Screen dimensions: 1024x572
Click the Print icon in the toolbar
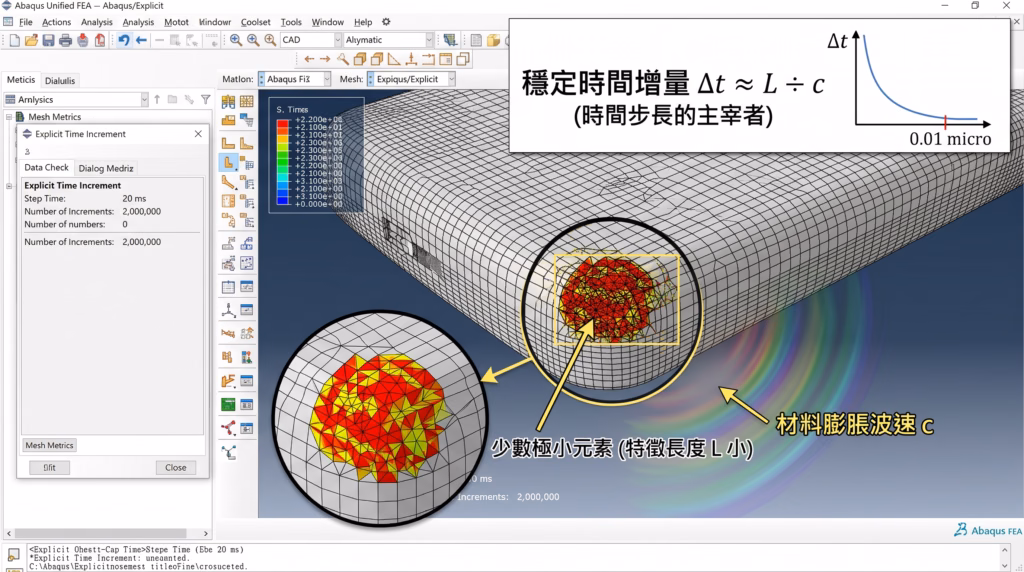pyautogui.click(x=65, y=40)
